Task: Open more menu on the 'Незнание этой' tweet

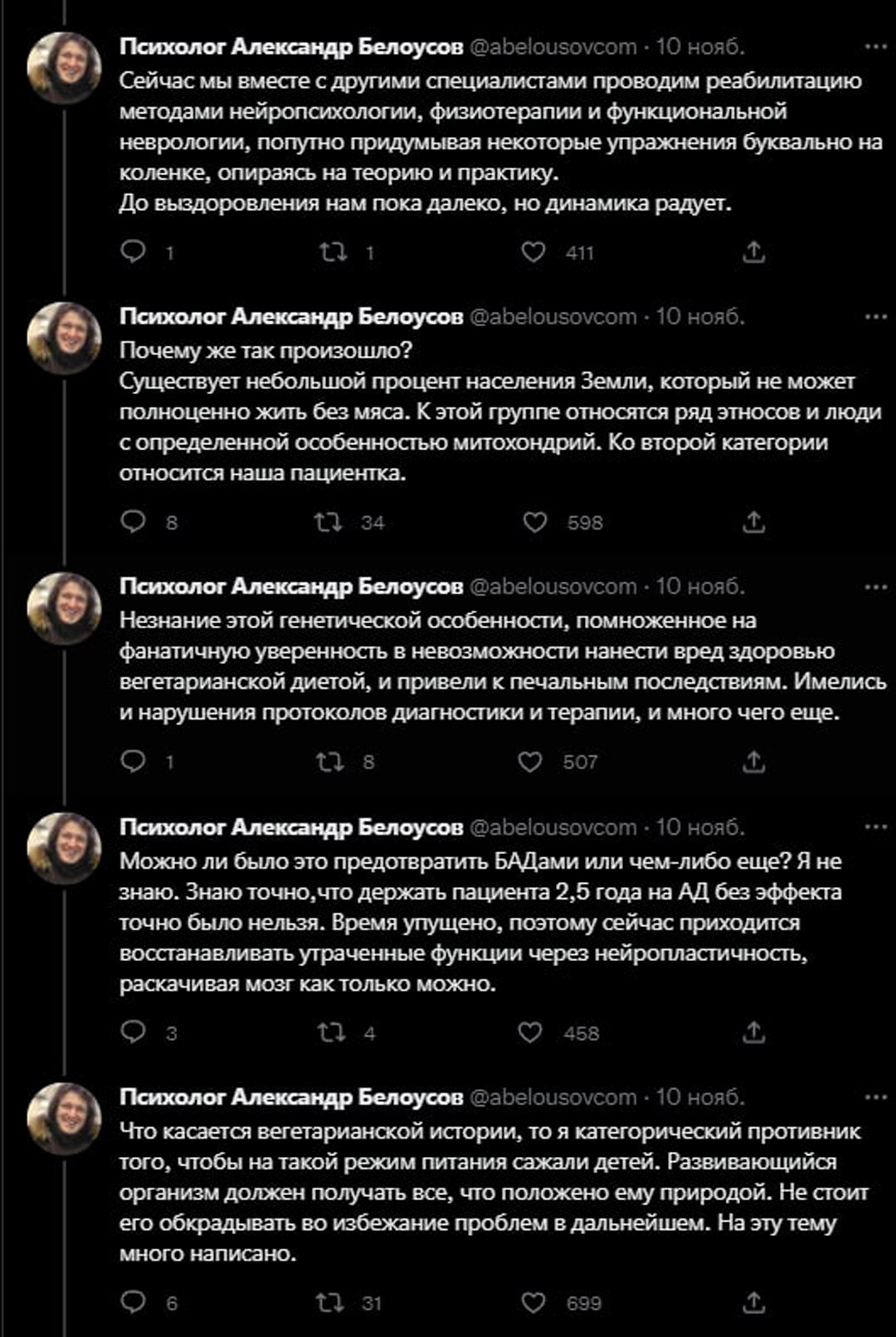Action: (x=875, y=587)
